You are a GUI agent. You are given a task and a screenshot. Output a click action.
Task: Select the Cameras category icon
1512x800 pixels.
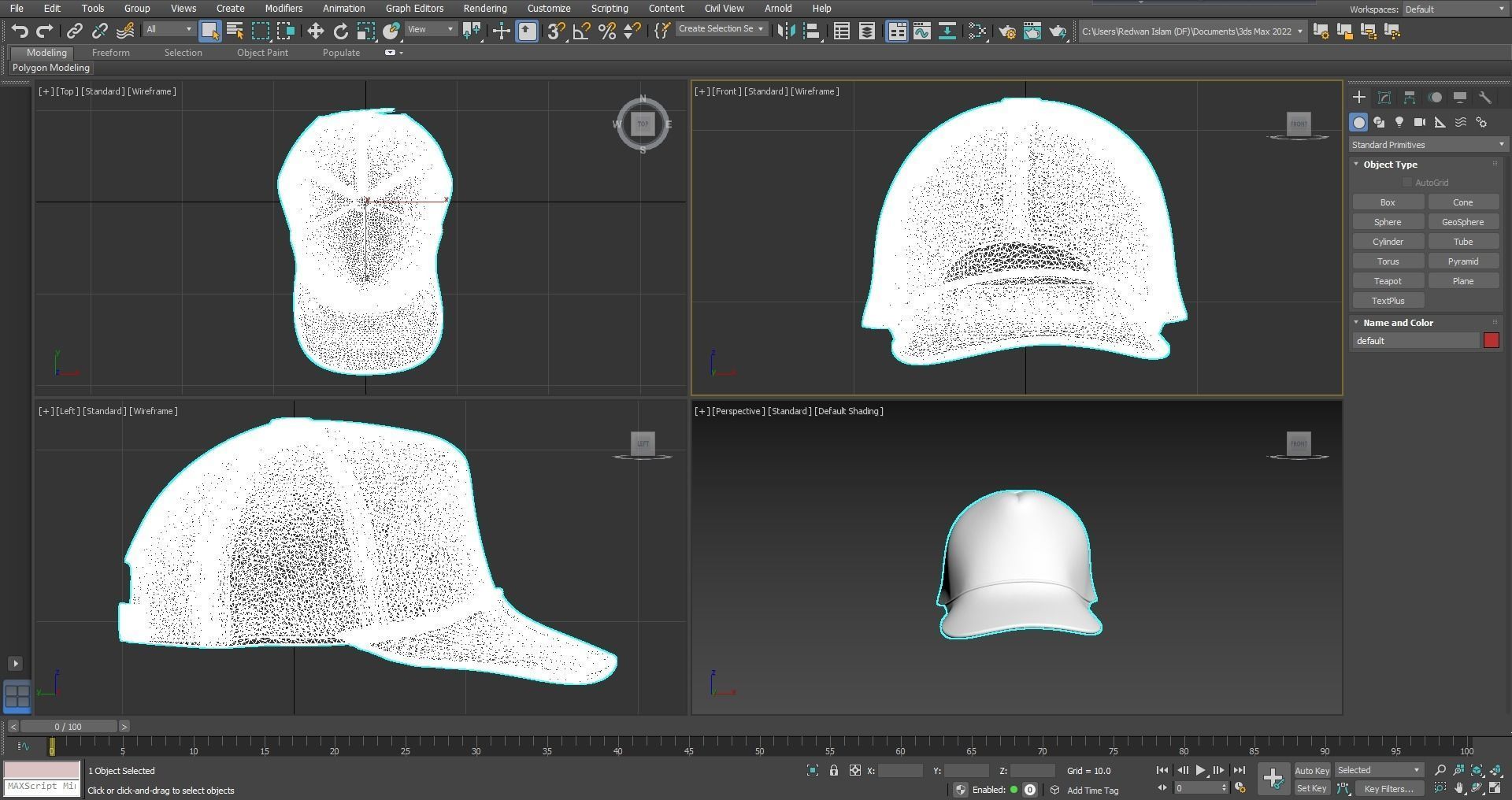[x=1420, y=122]
